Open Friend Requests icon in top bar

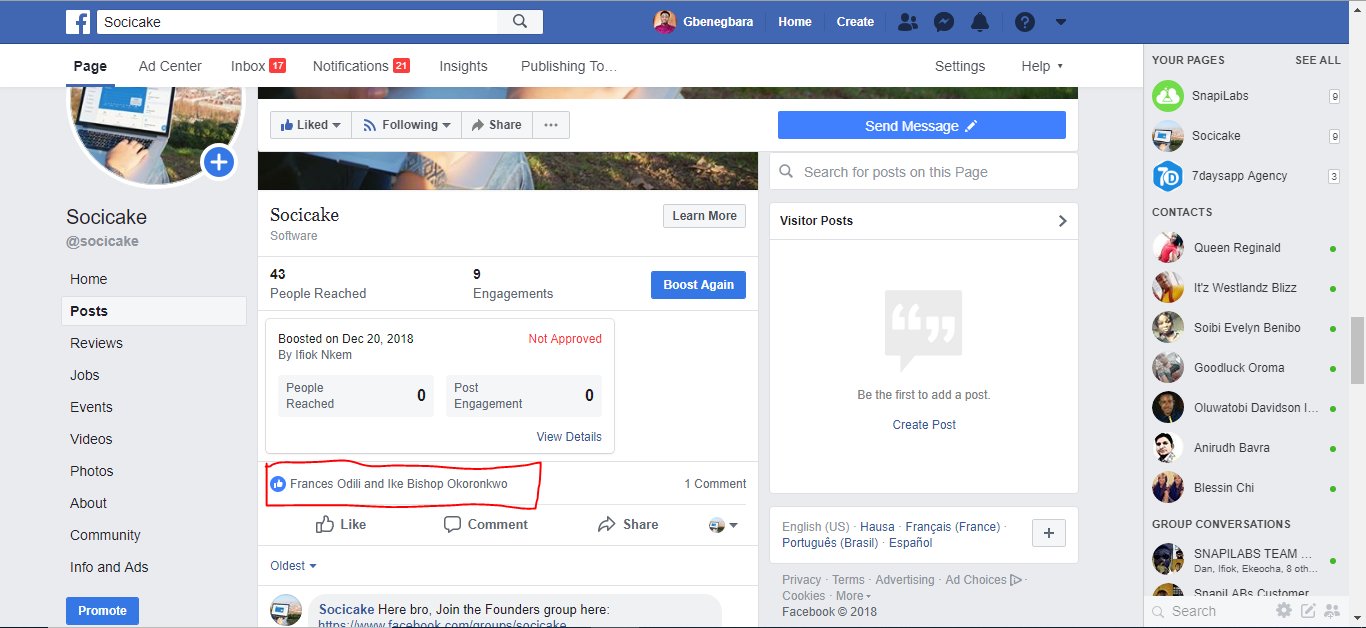point(908,22)
